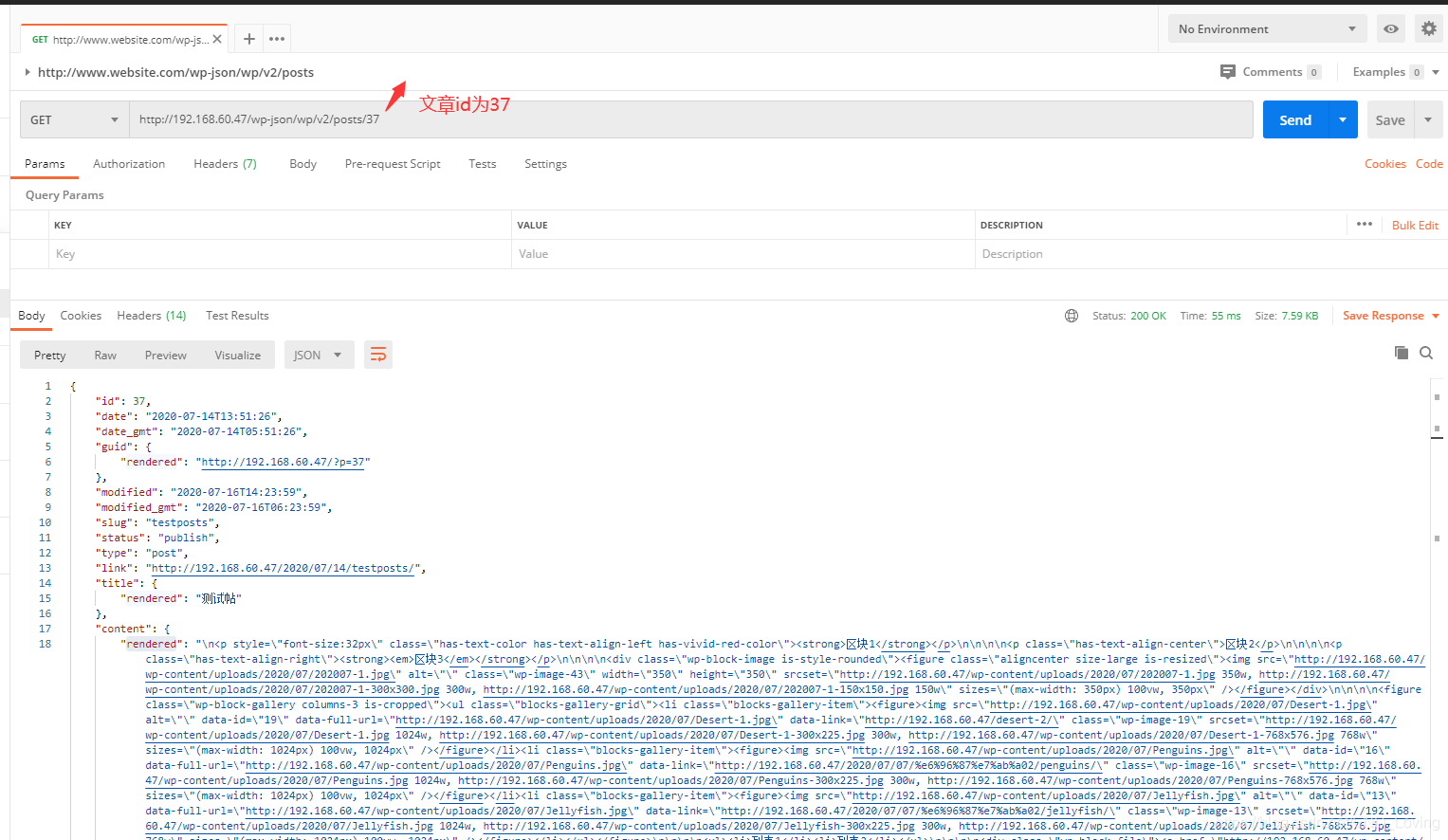Send the request
The height and width of the screenshot is (840, 1448).
[x=1295, y=119]
